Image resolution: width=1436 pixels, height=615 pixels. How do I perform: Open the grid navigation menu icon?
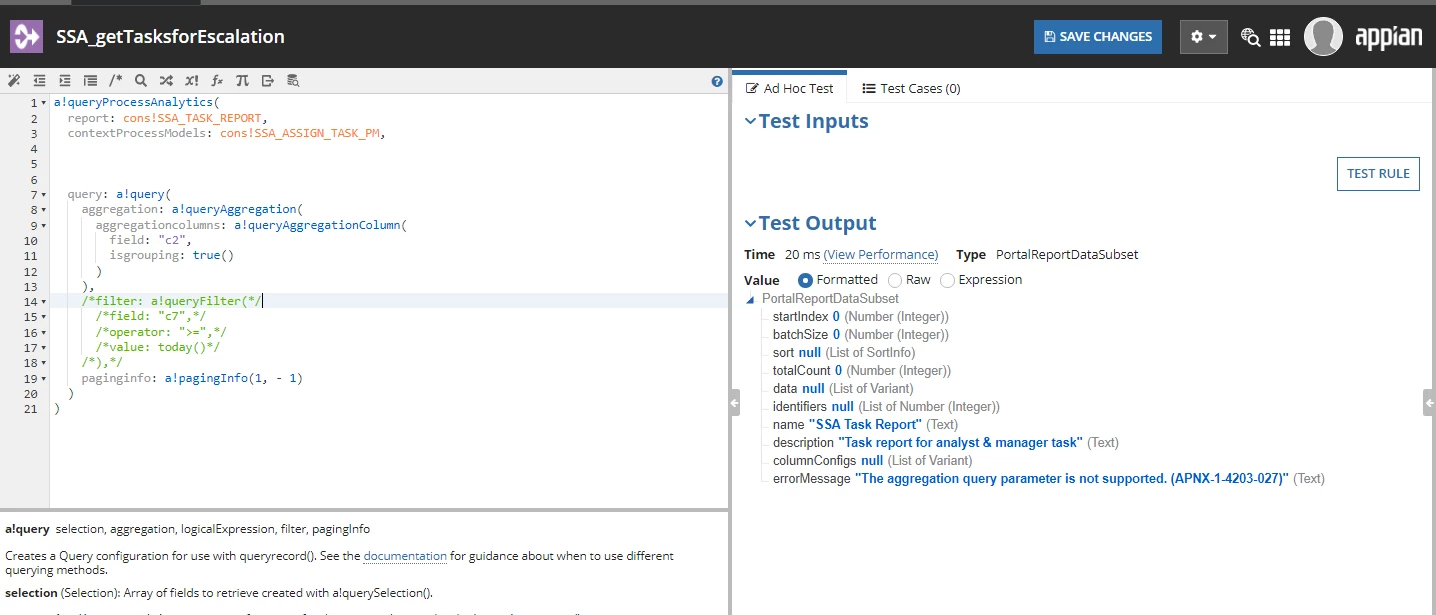pos(1280,37)
